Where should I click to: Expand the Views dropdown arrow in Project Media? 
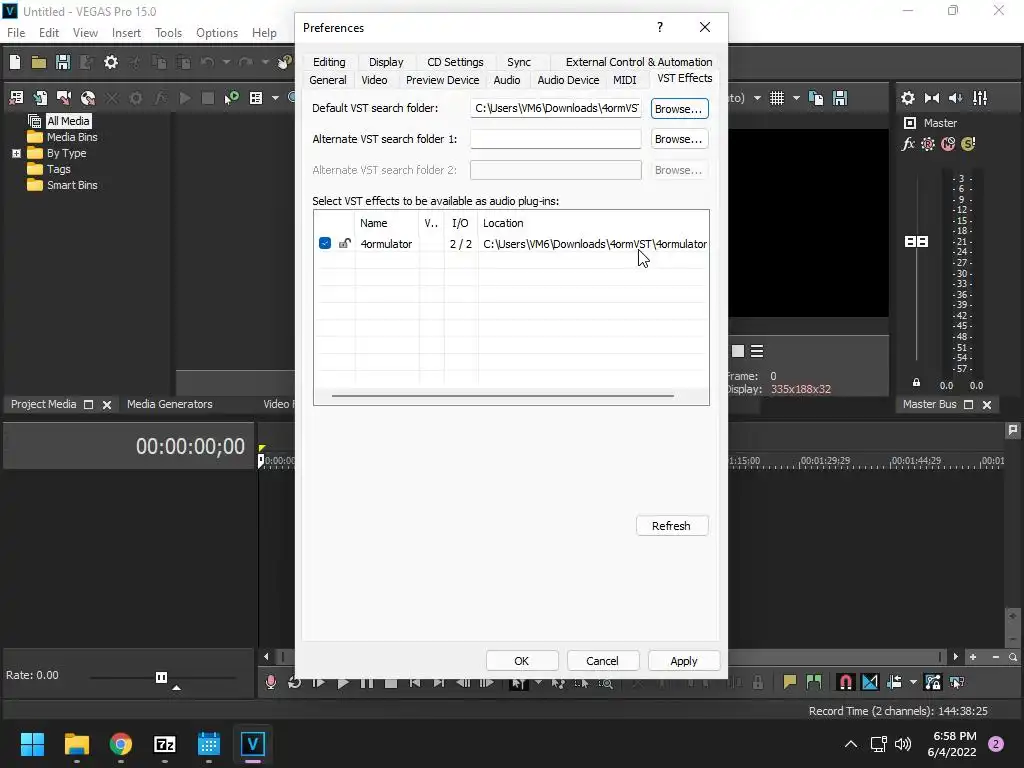click(275, 98)
